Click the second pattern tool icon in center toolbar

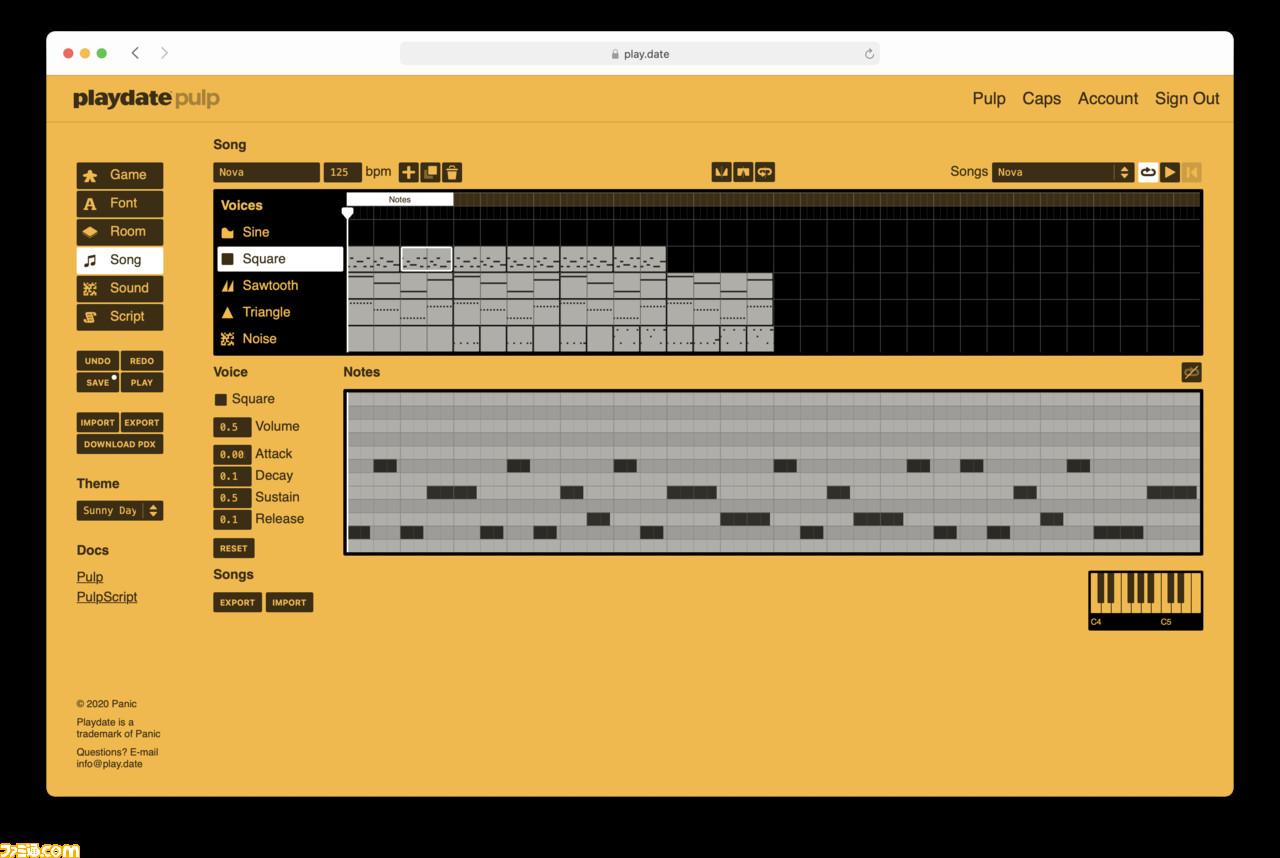(743, 172)
